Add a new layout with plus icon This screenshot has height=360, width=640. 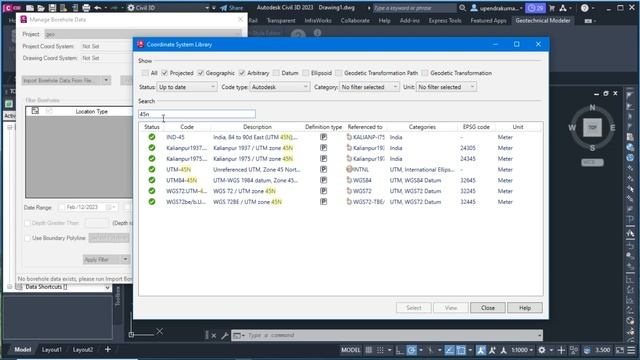[108, 349]
